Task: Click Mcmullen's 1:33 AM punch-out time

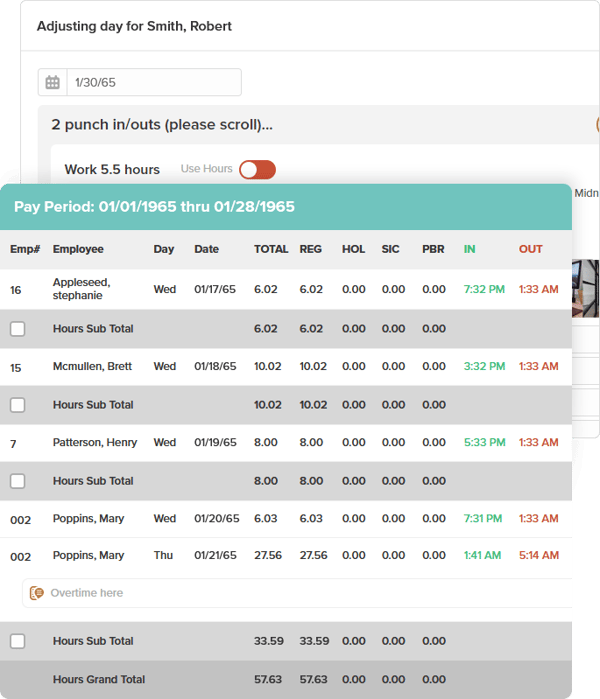Action: pyautogui.click(x=538, y=366)
